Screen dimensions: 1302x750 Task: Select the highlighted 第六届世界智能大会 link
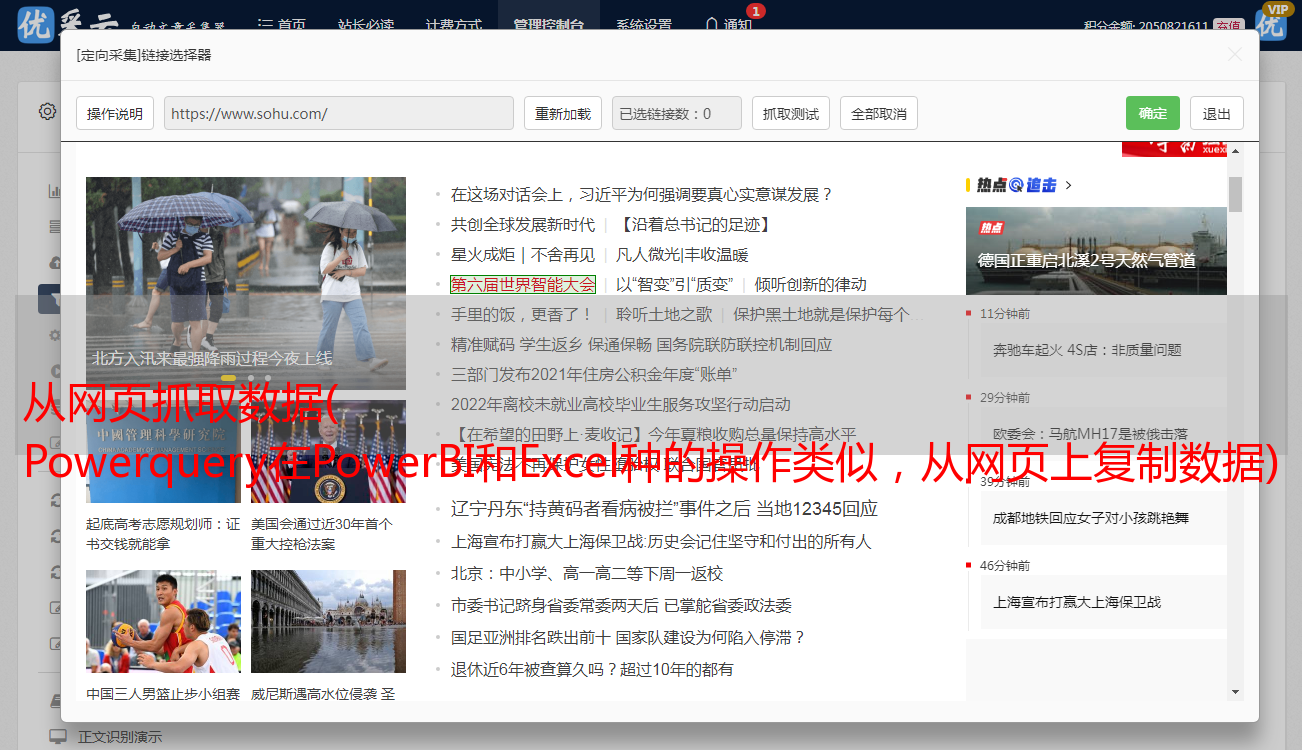(x=523, y=284)
